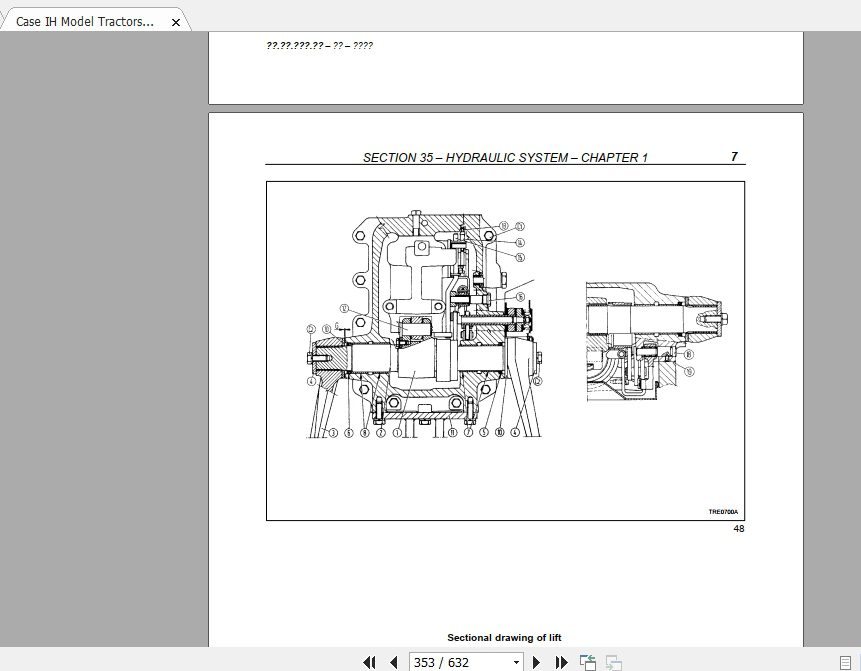Open the page number dropdown arrow
This screenshot has width=861, height=671.
pos(516,662)
